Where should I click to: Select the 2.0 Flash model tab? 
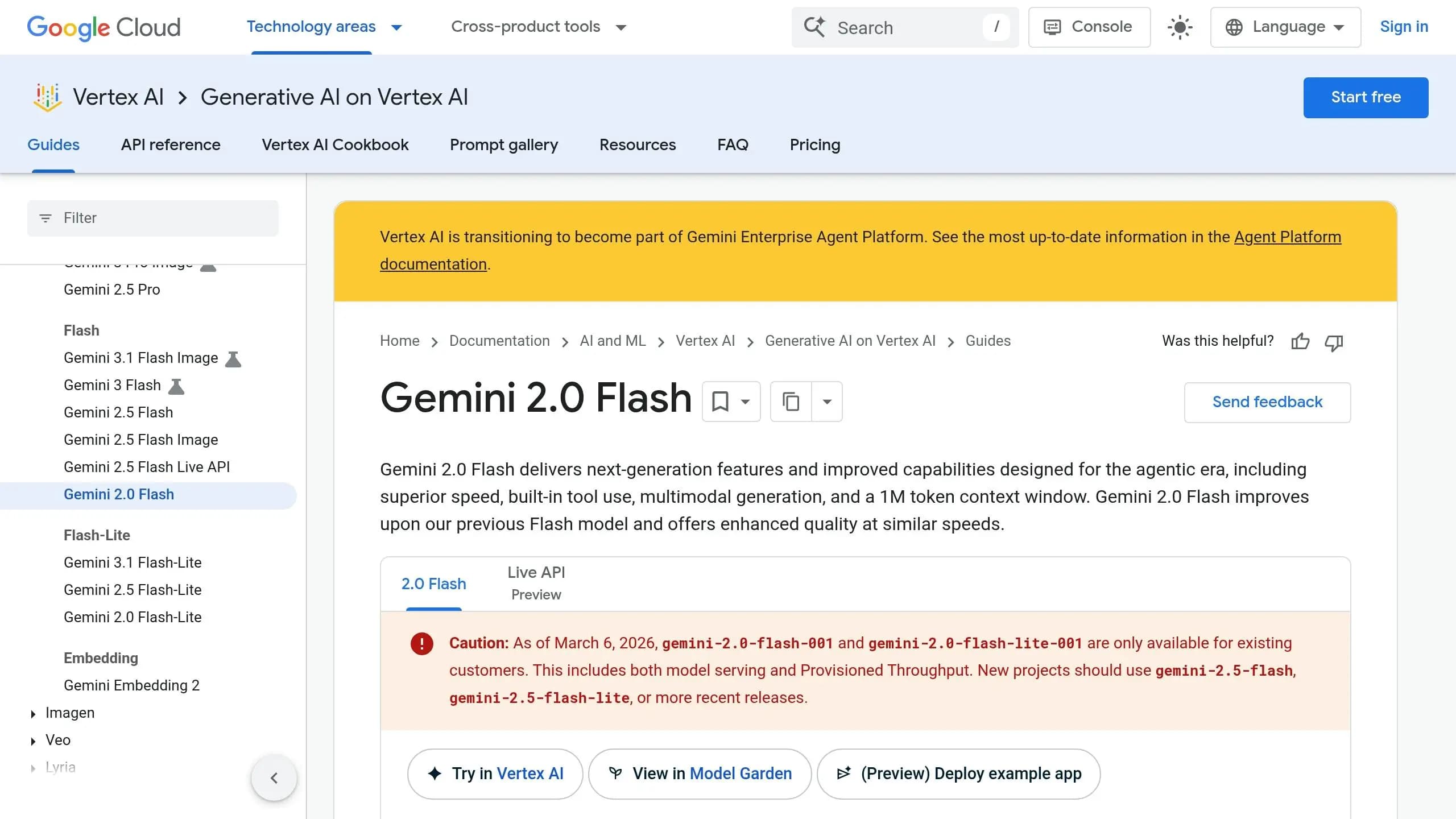433,584
